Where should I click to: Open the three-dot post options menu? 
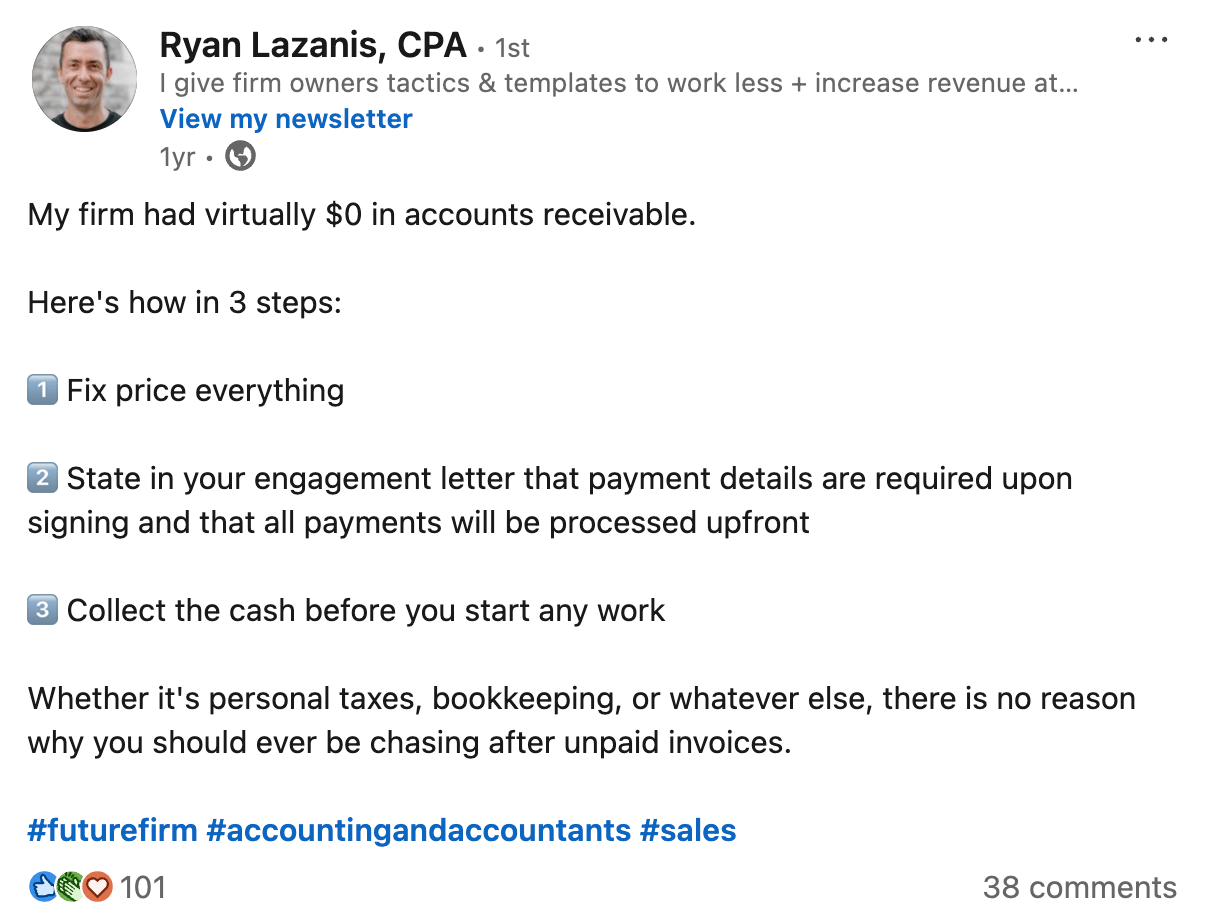click(1152, 39)
